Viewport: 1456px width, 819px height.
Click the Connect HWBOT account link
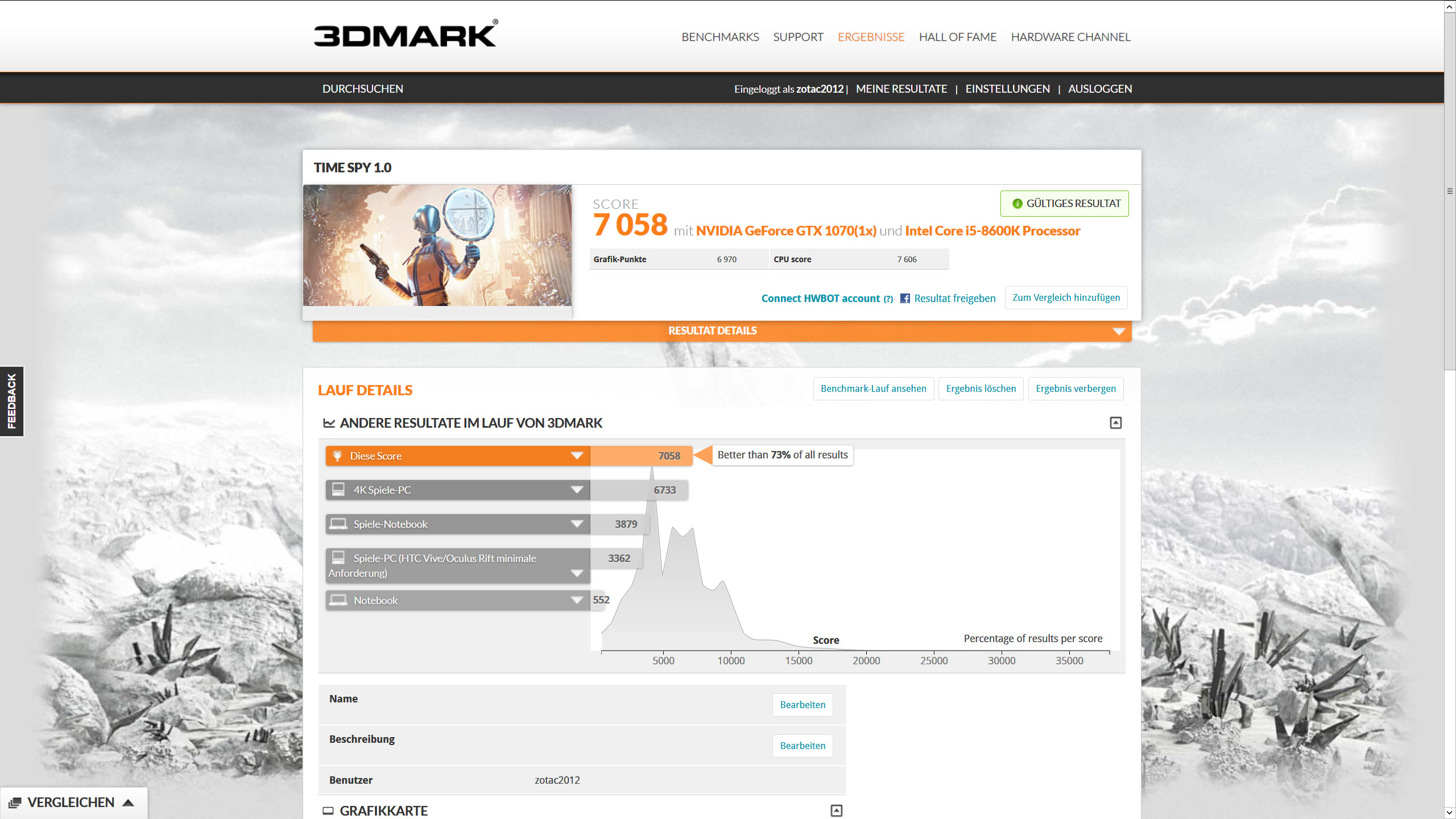coord(820,299)
